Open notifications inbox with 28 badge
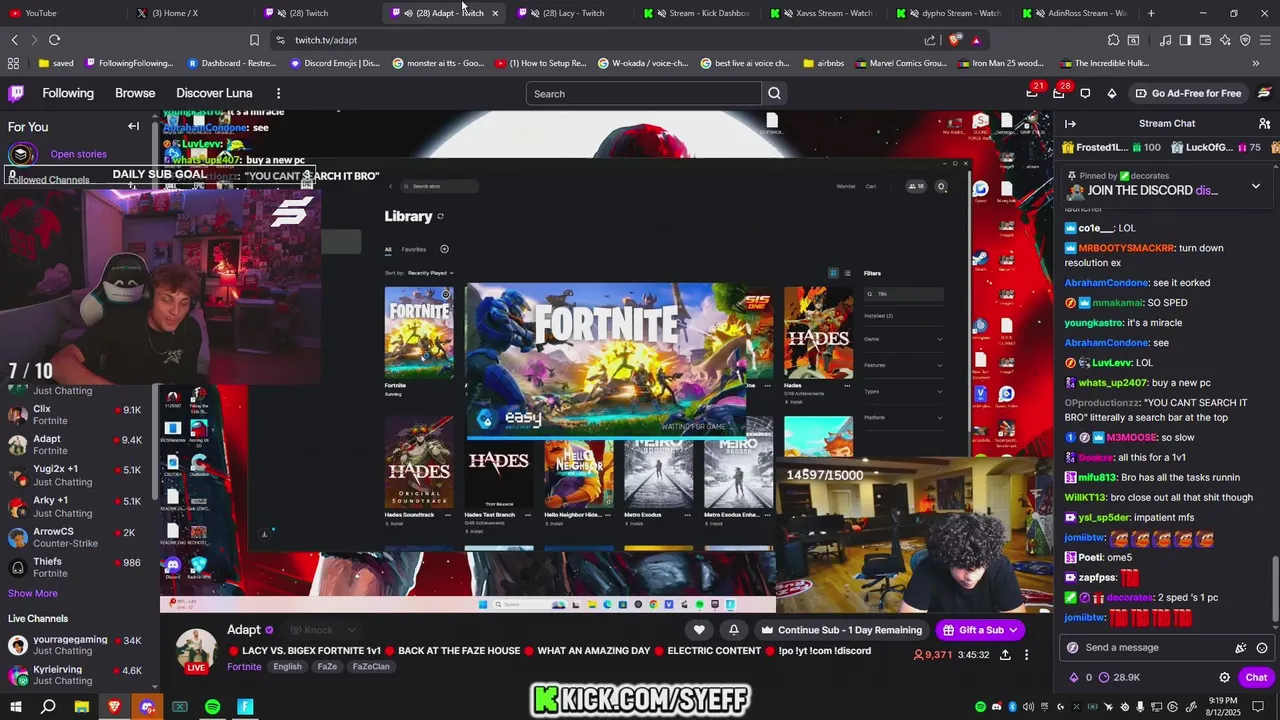 click(1060, 93)
